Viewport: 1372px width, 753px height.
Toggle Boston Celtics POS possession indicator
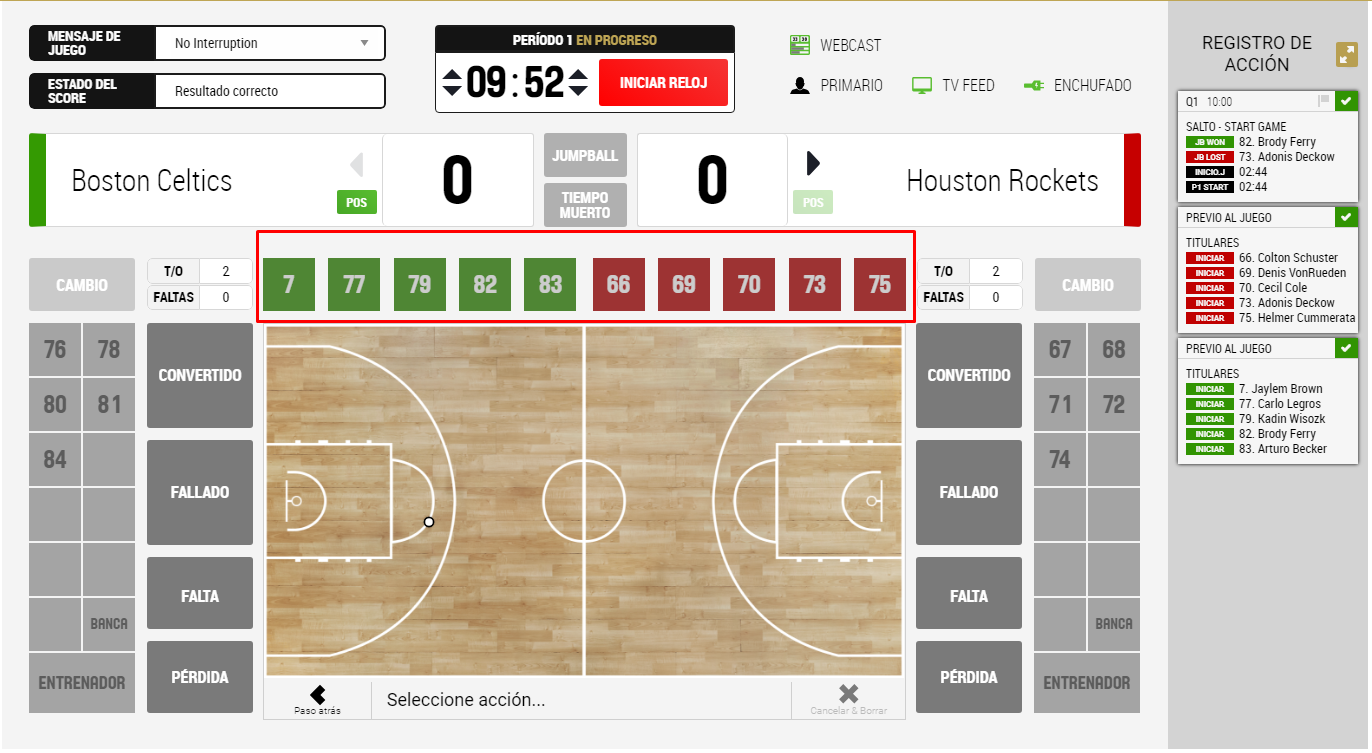pos(356,203)
